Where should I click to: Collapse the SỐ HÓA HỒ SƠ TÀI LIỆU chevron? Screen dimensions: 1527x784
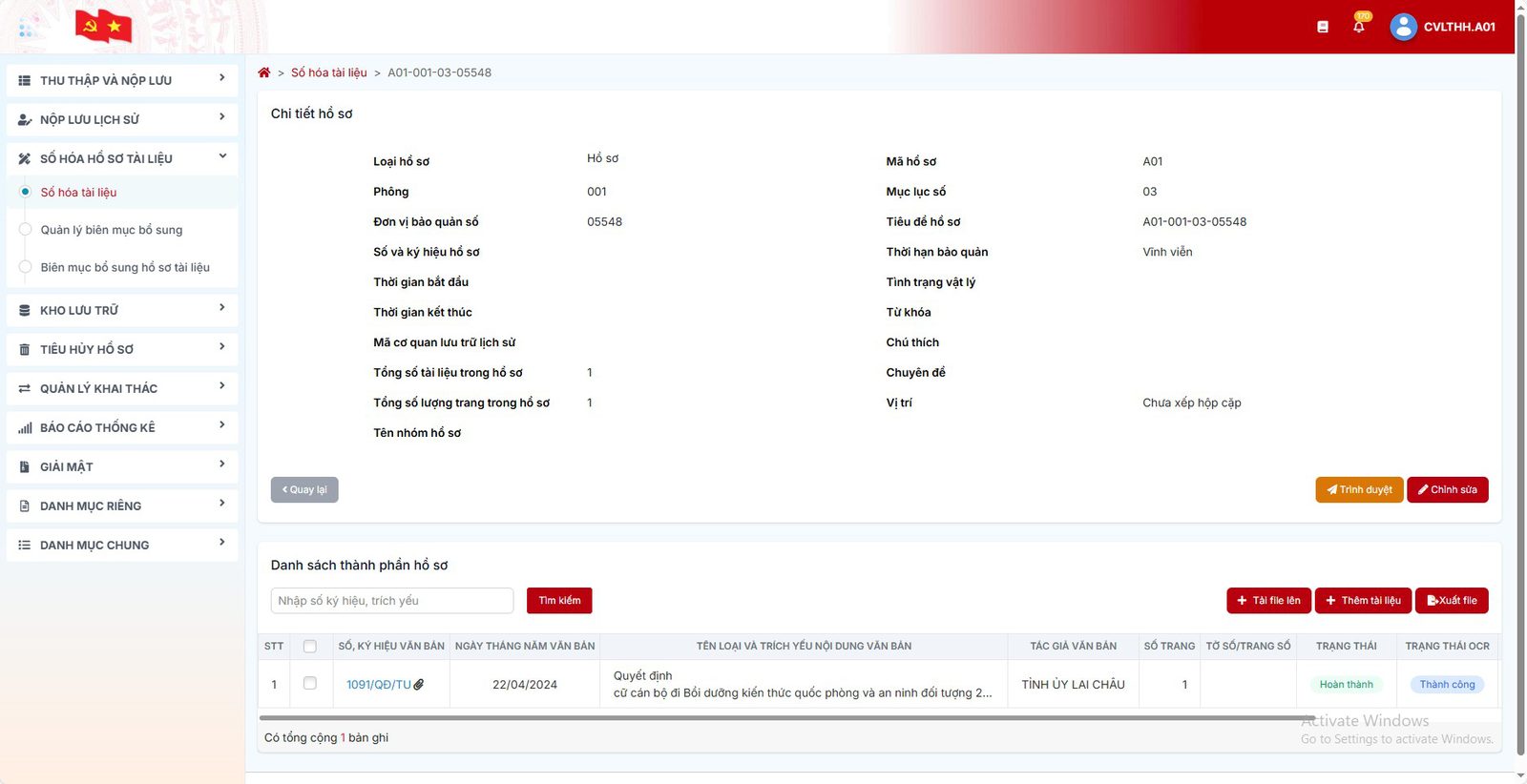[x=222, y=156]
